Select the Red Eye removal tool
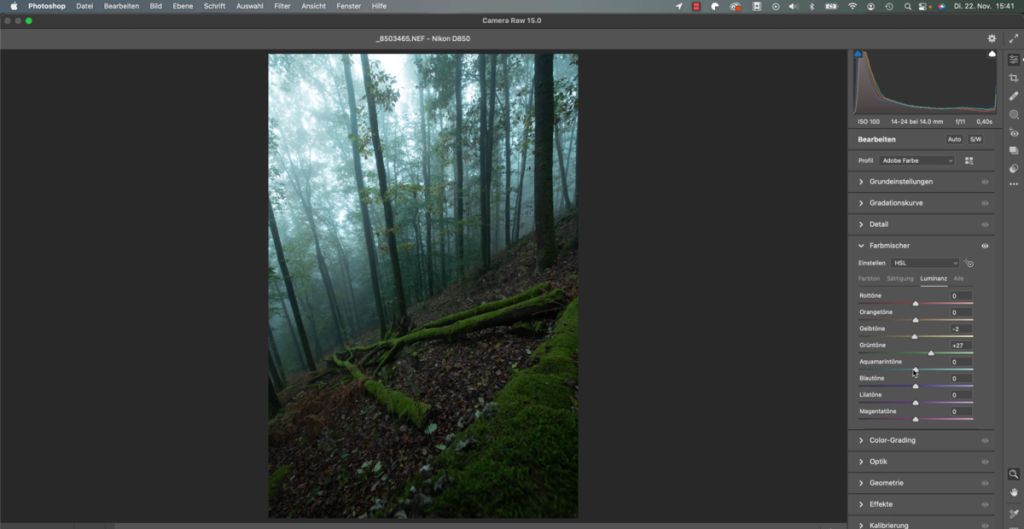The image size is (1024, 529). [x=1014, y=133]
